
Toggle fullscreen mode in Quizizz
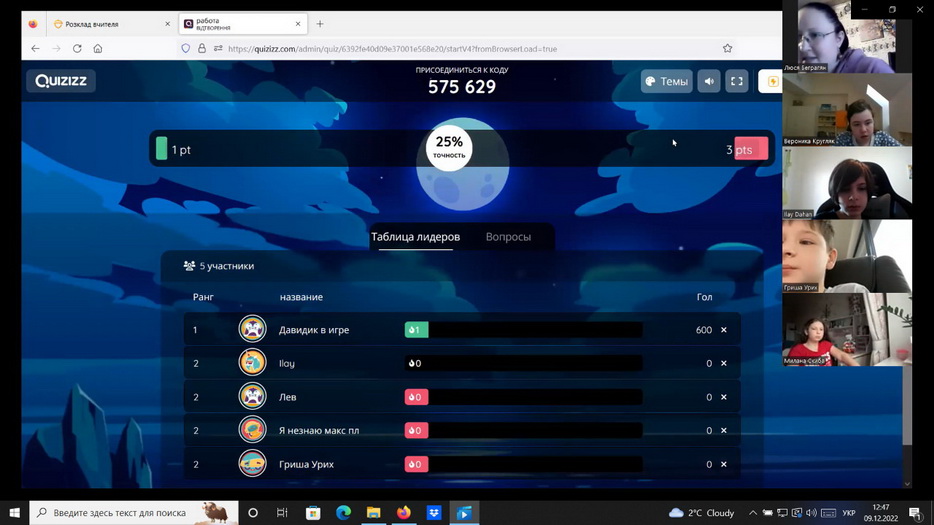point(737,82)
